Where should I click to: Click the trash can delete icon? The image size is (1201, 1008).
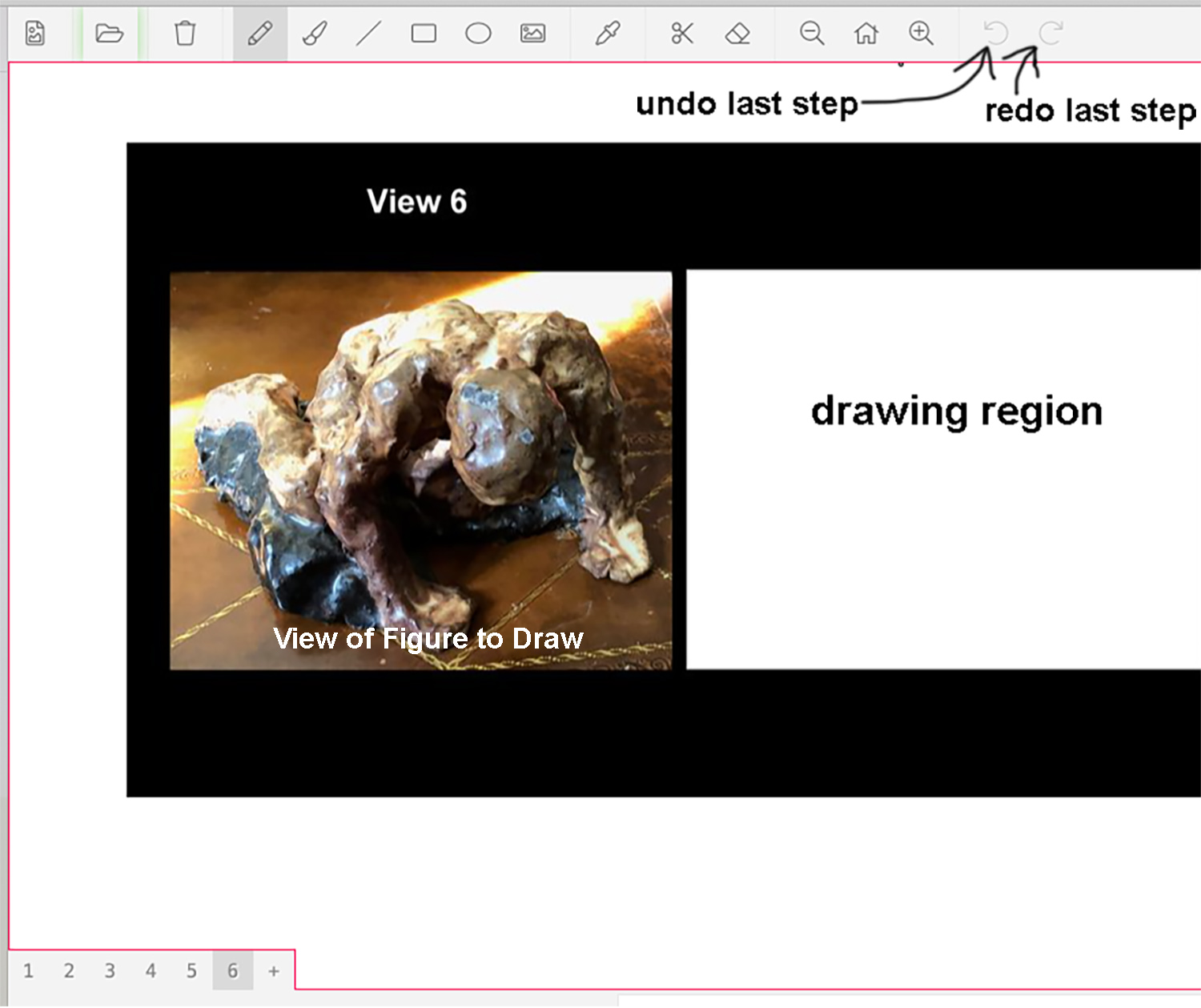click(x=185, y=34)
